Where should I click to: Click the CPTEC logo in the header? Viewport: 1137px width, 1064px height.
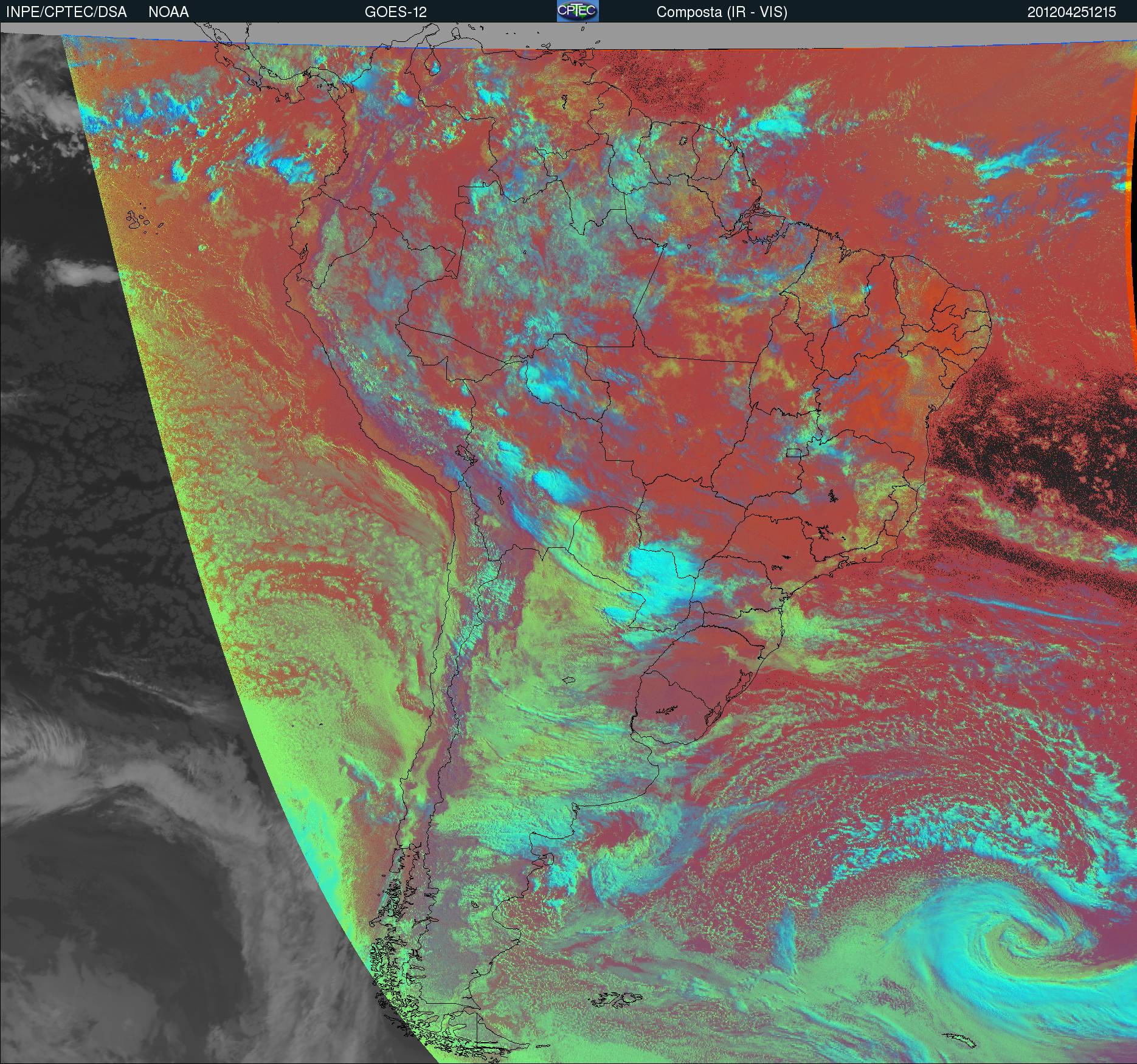578,11
